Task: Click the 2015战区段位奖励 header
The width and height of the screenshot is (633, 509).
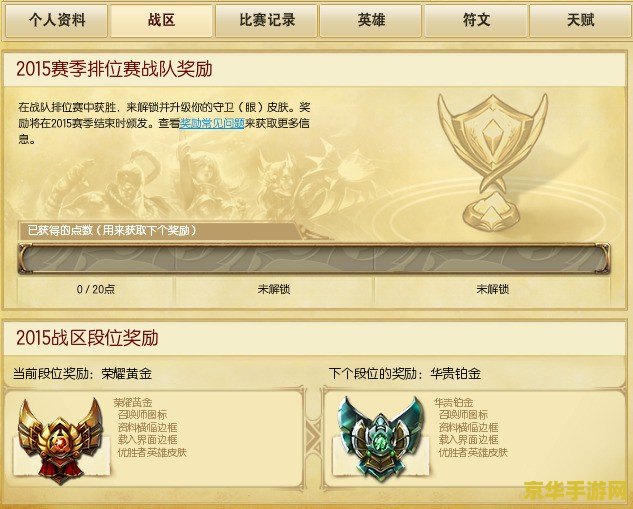Action: [x=87, y=338]
